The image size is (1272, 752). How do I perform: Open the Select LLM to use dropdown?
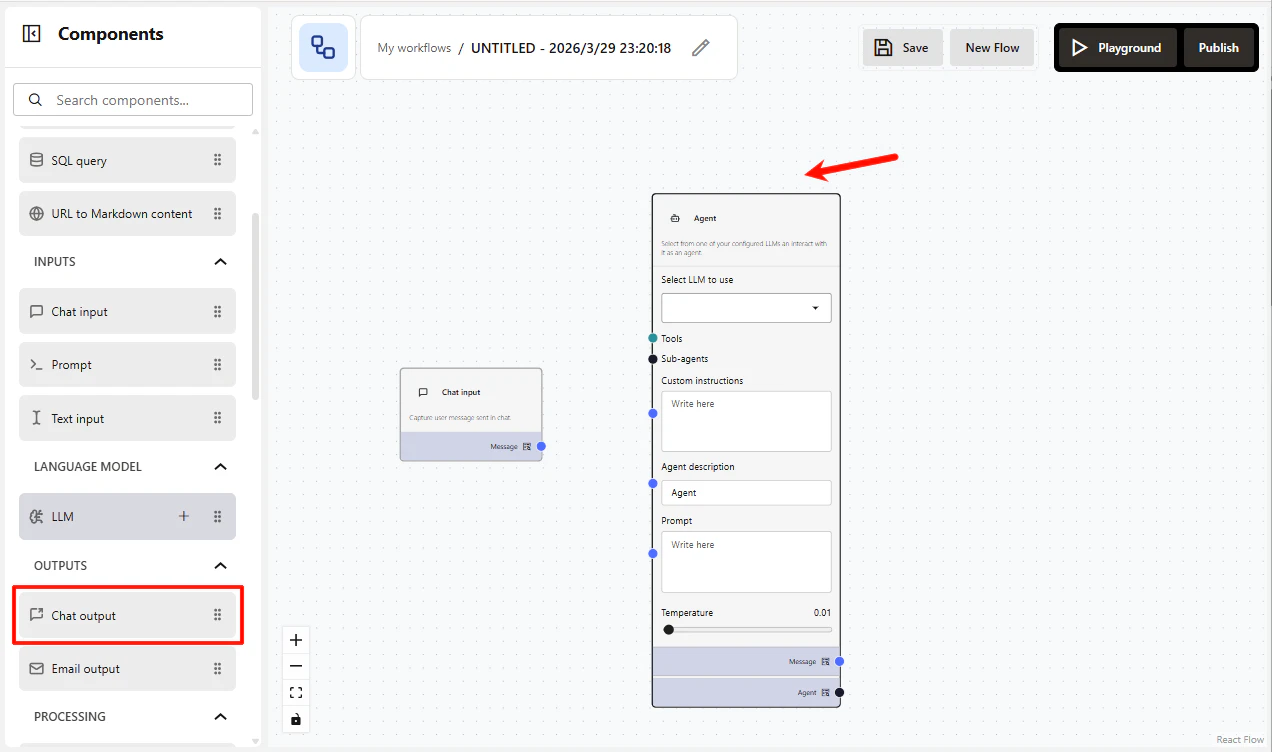coord(746,308)
